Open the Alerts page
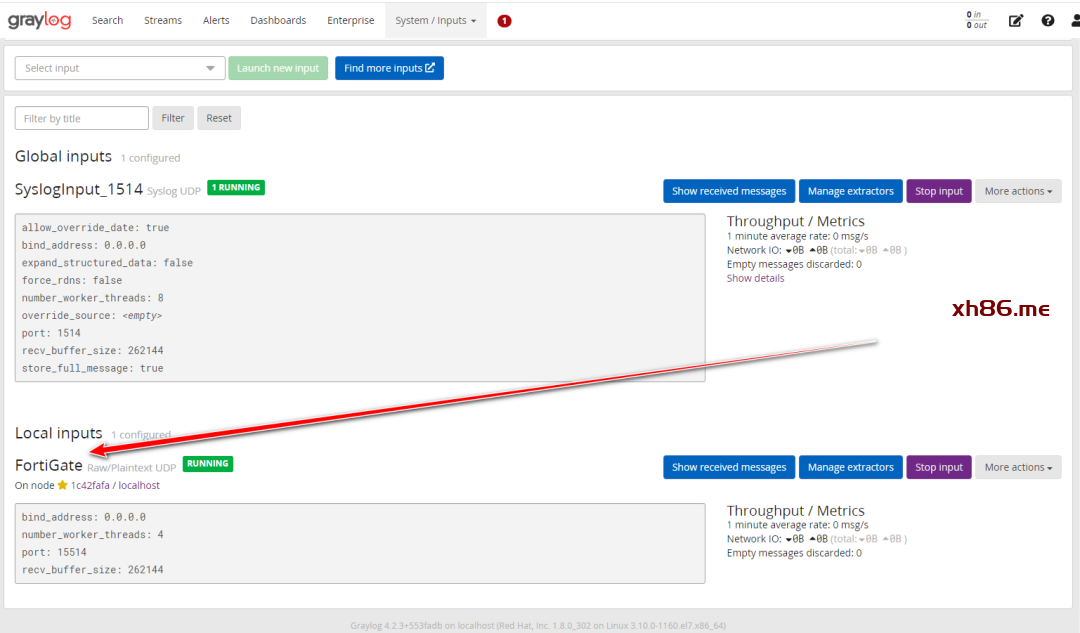The height and width of the screenshot is (633, 1080). tap(216, 21)
